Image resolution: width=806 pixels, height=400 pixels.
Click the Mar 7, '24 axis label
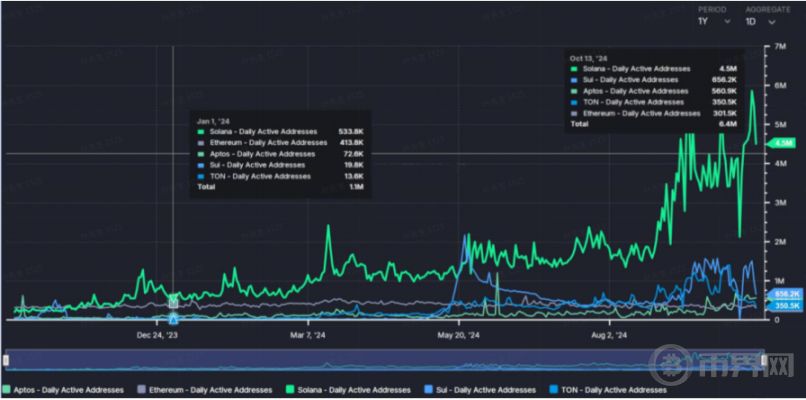coord(307,335)
